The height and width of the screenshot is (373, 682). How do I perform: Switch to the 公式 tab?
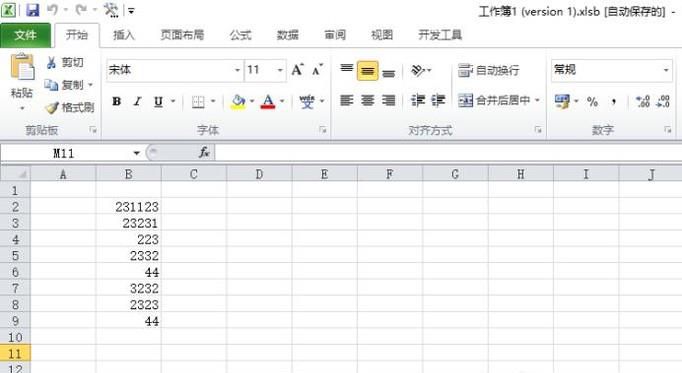point(241,35)
